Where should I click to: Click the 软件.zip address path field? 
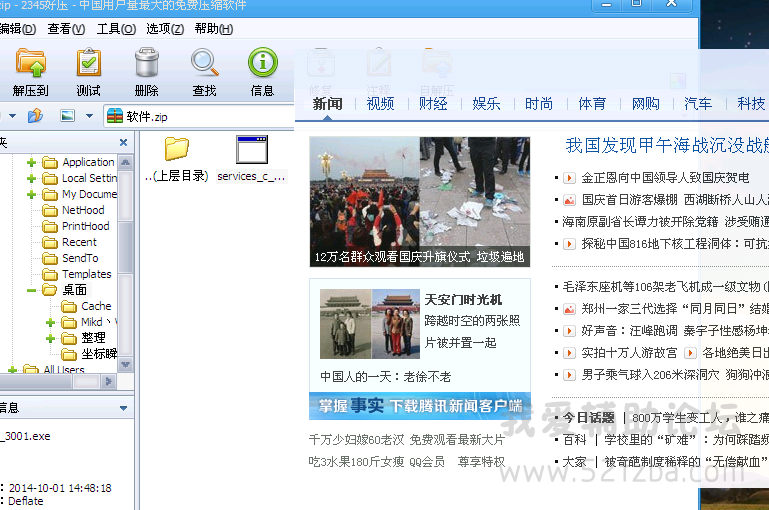(x=199, y=117)
